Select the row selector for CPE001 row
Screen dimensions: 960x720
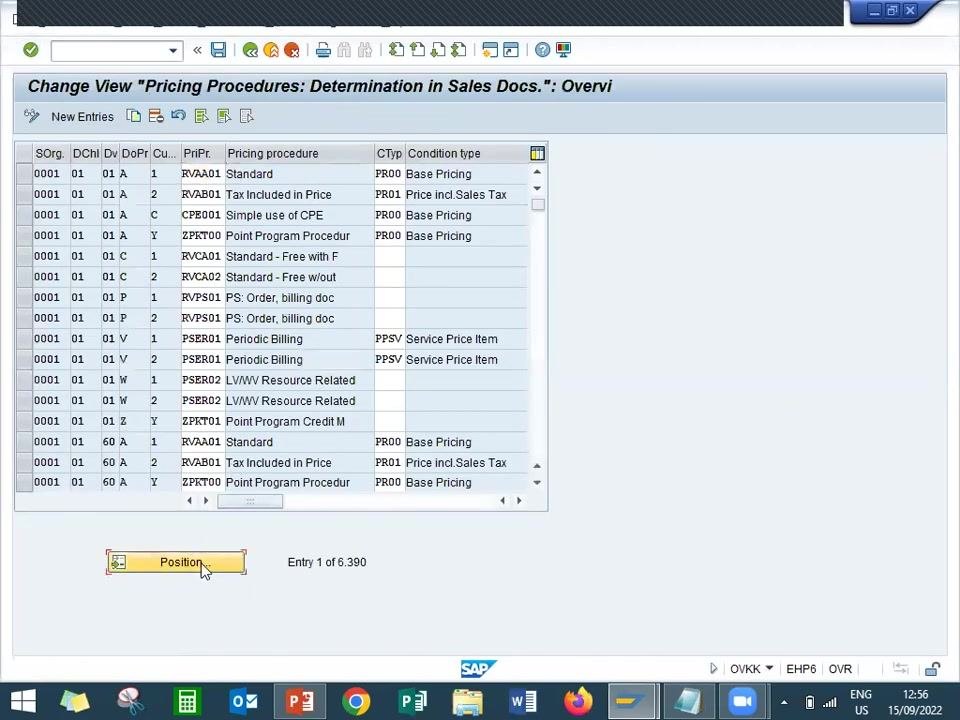click(24, 215)
